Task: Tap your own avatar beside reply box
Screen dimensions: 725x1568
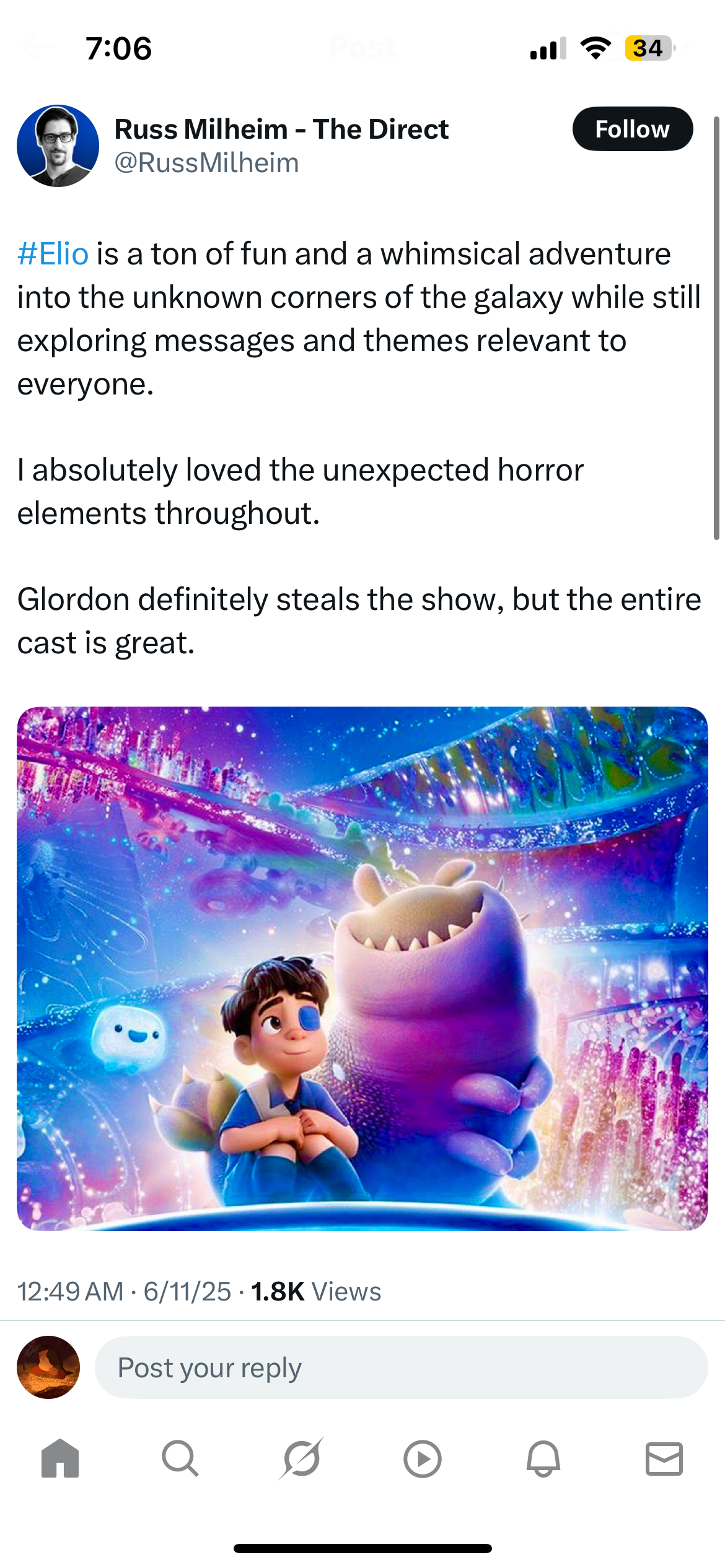Action: tap(48, 1367)
